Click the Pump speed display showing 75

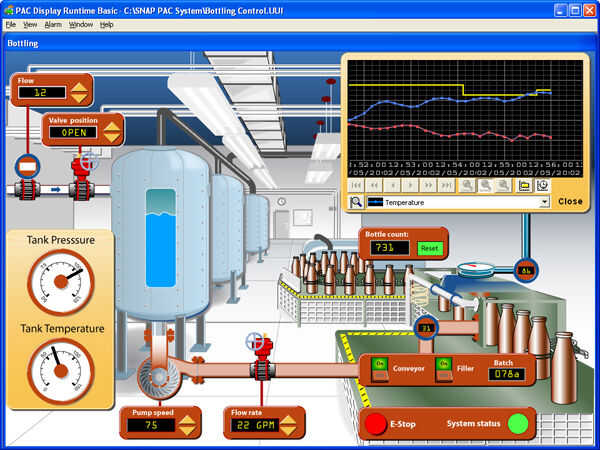[x=151, y=425]
